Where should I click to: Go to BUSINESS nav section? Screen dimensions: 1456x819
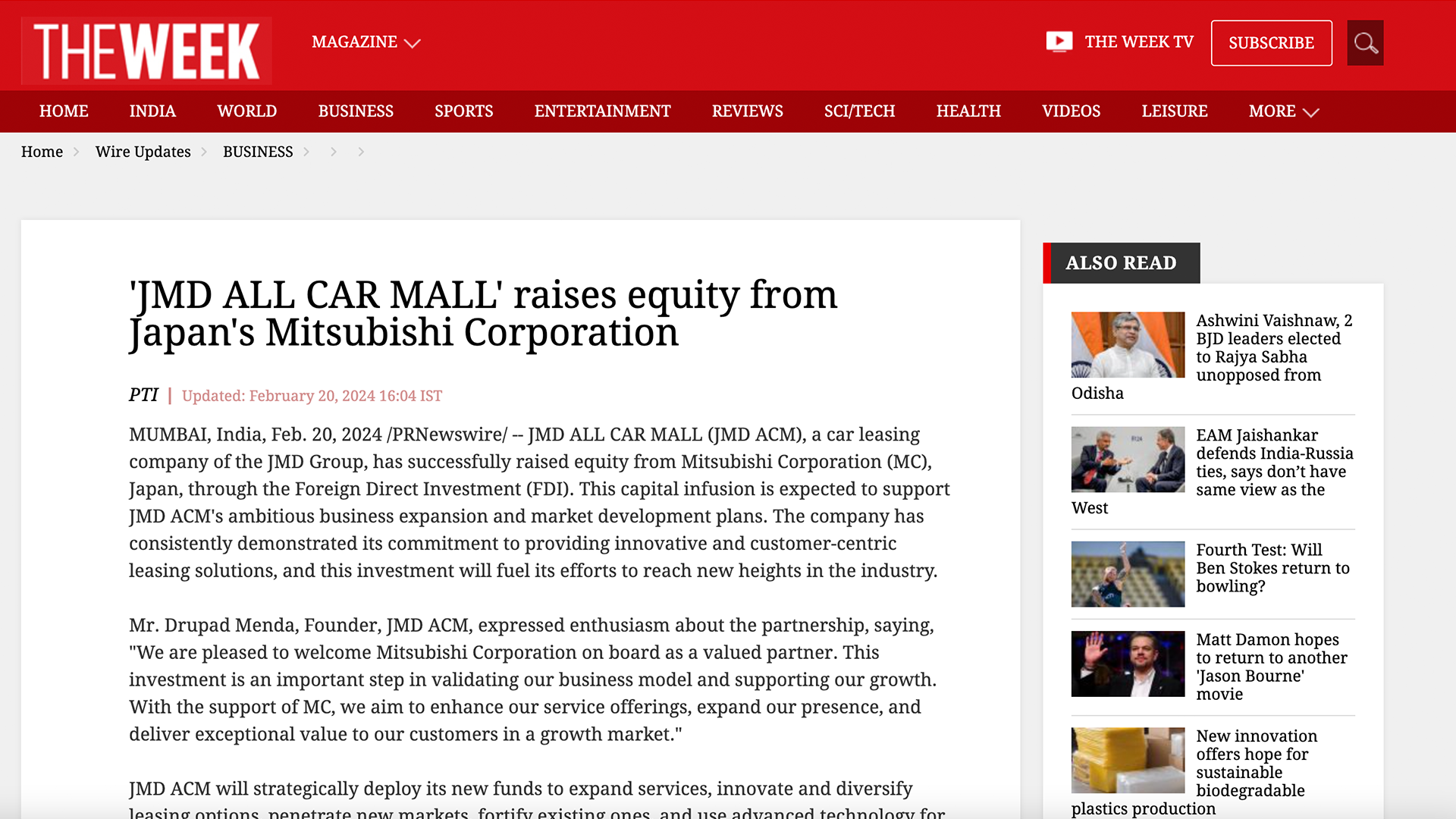pos(356,111)
